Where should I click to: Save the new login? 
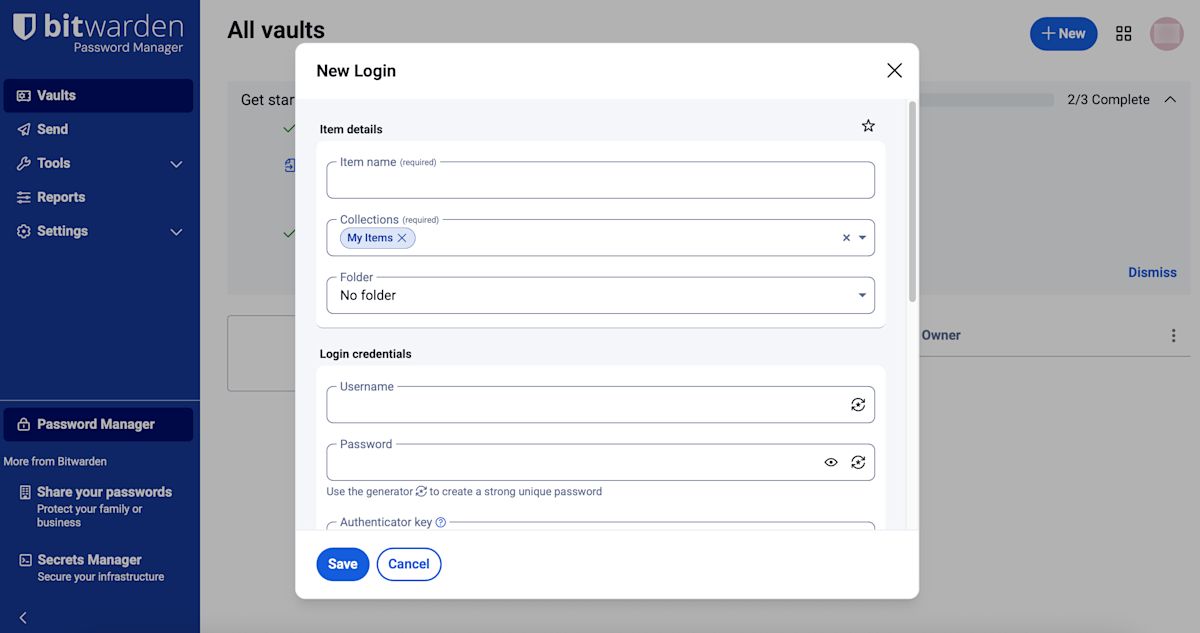(x=342, y=564)
